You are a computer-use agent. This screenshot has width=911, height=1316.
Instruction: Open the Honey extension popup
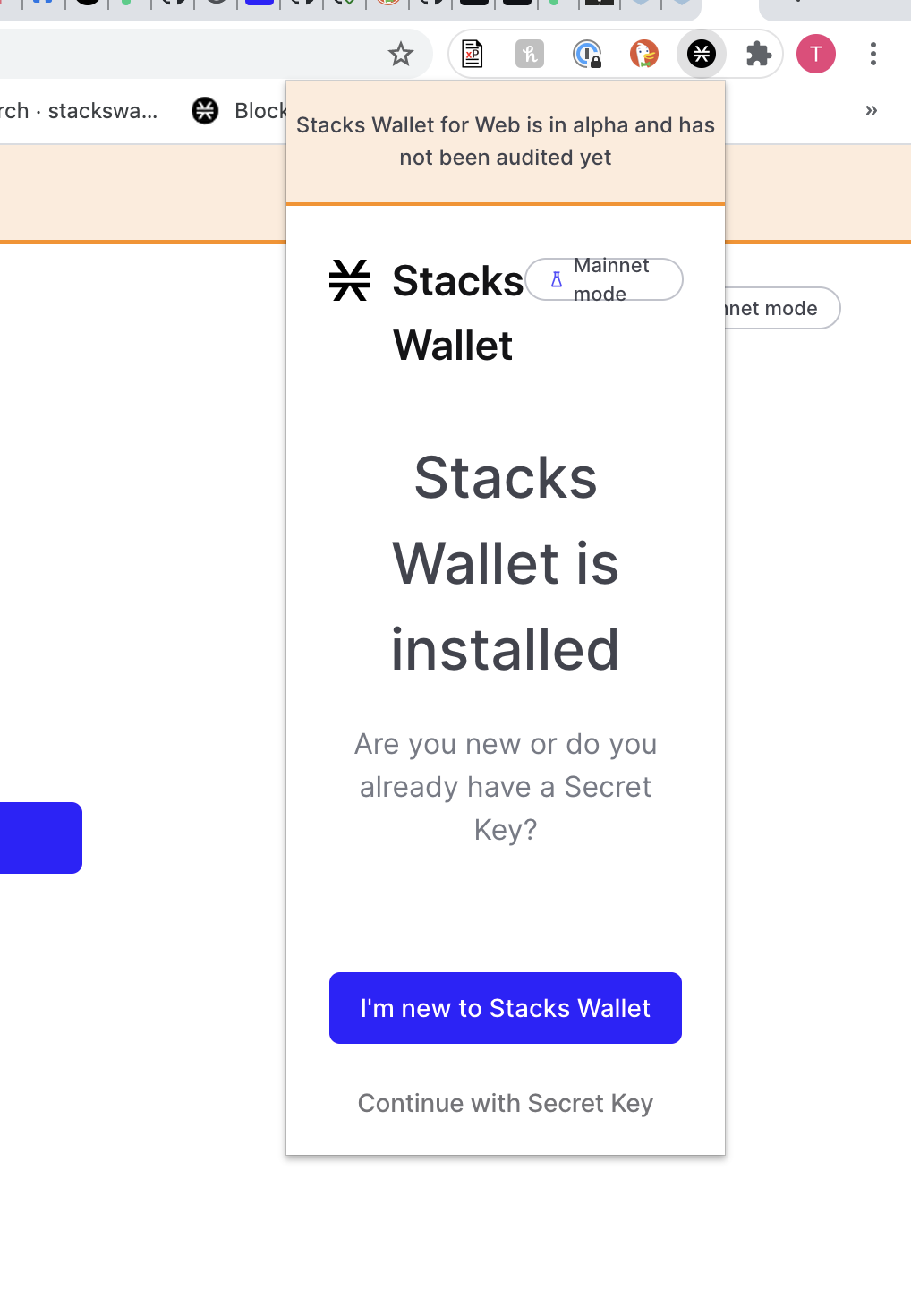530,54
